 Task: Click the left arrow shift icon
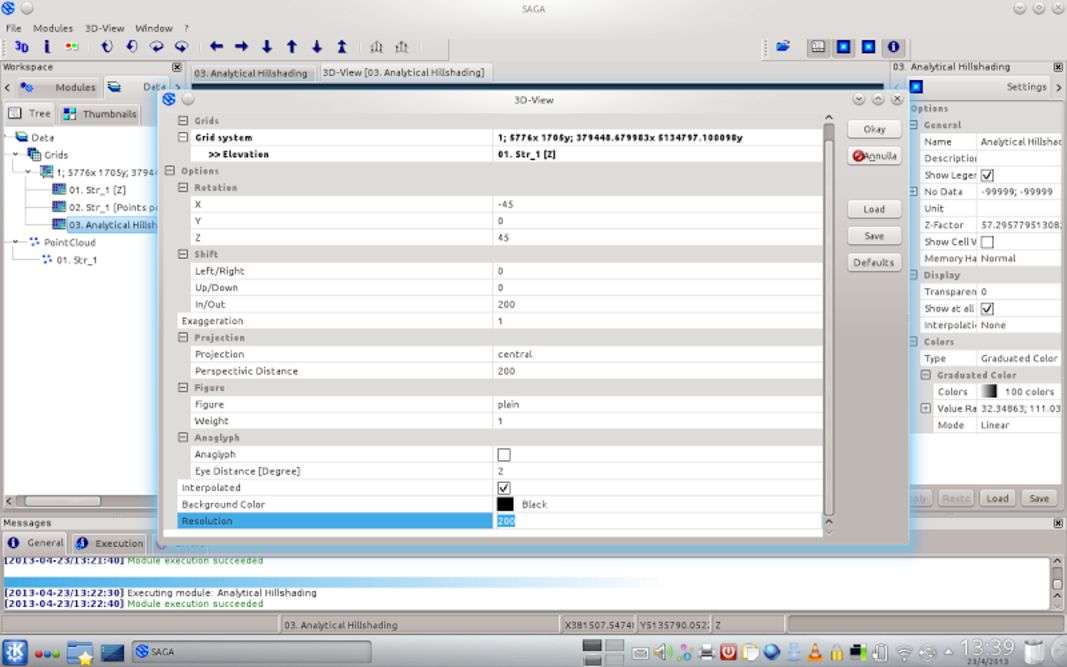click(216, 47)
